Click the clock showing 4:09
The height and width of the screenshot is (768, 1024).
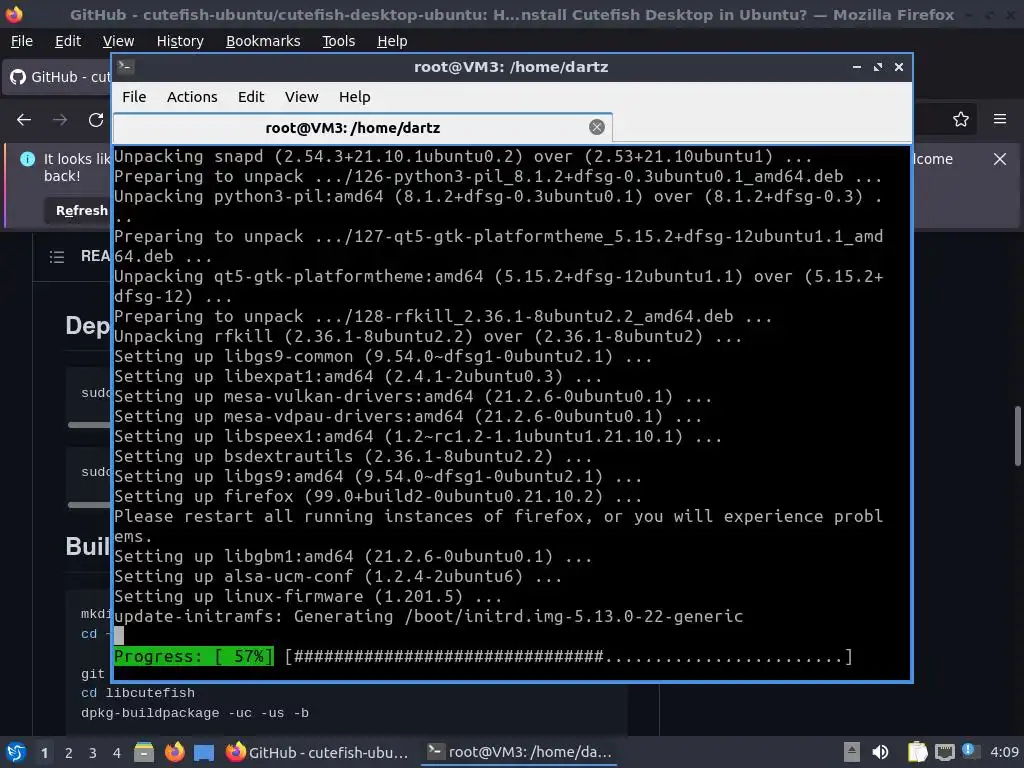click(1004, 752)
